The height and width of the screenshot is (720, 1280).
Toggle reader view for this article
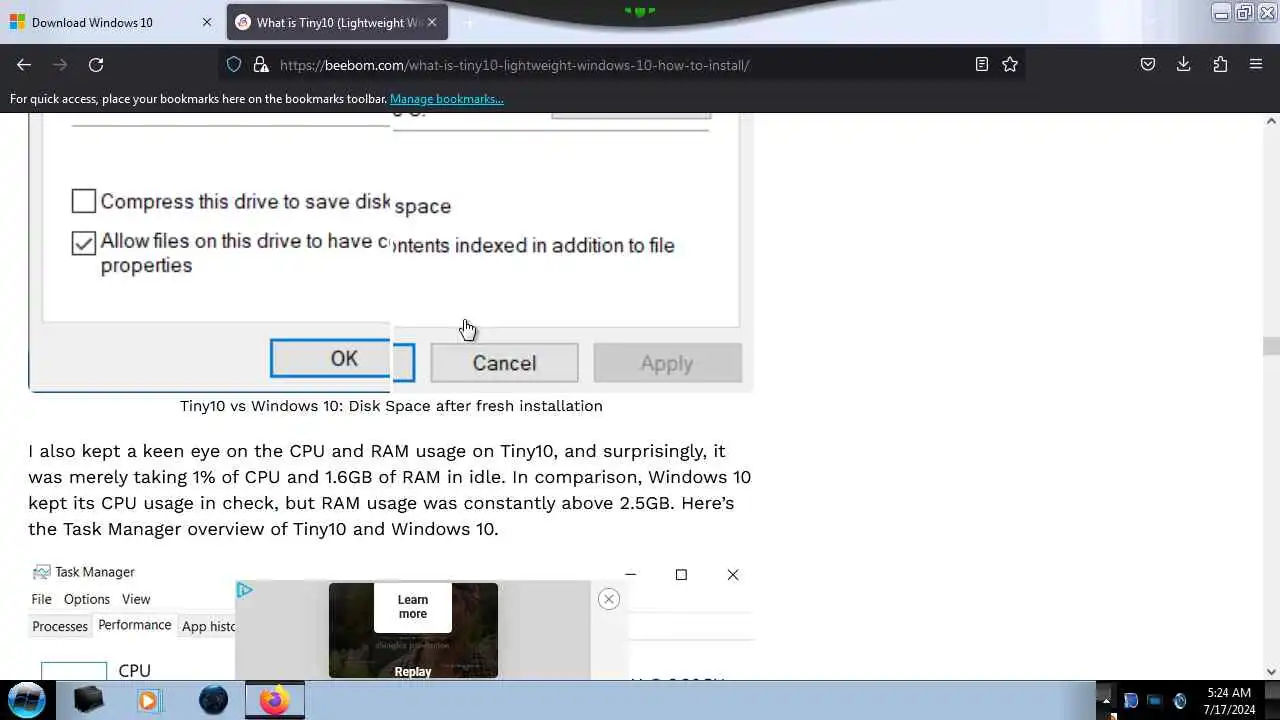pos(982,64)
